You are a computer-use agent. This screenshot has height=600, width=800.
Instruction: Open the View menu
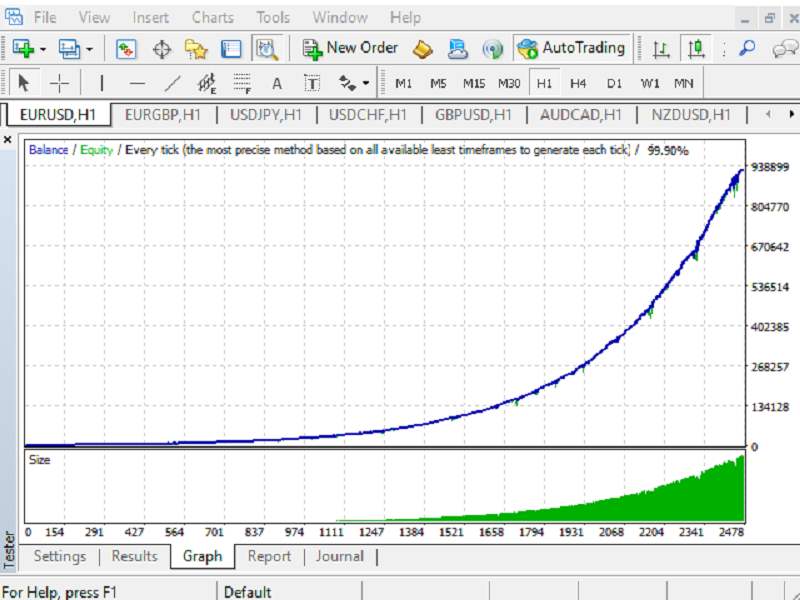pyautogui.click(x=94, y=18)
